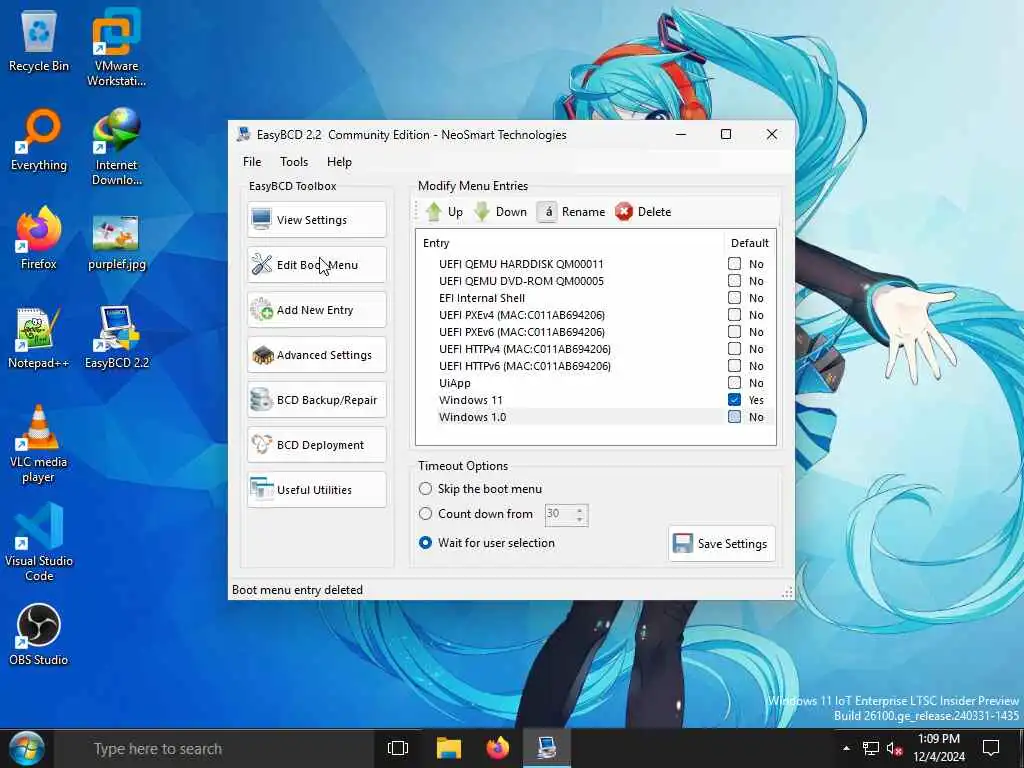This screenshot has width=1024, height=768.
Task: Move entry Up with green arrow
Action: pyautogui.click(x=444, y=212)
